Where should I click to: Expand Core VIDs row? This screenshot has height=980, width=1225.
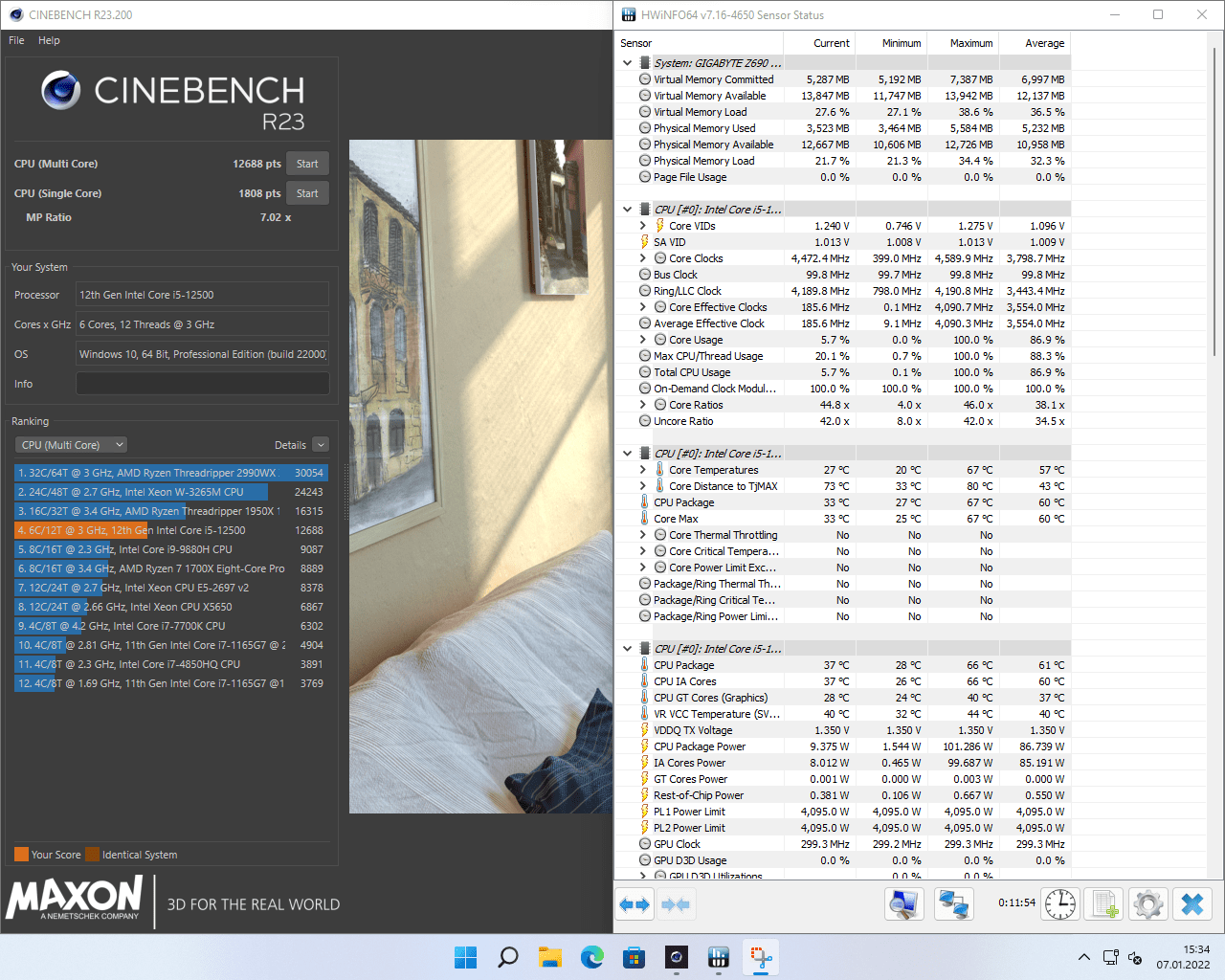click(x=643, y=226)
